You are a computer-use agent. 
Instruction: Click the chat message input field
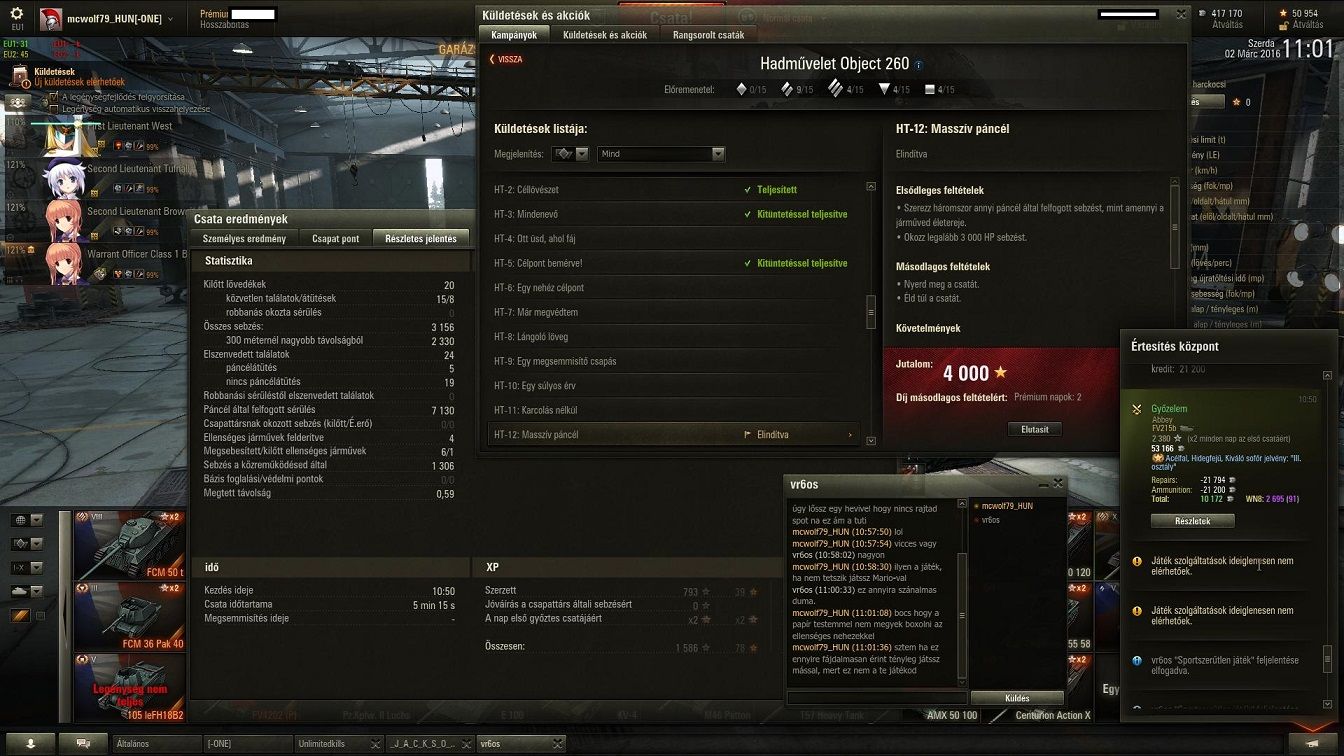pos(877,698)
